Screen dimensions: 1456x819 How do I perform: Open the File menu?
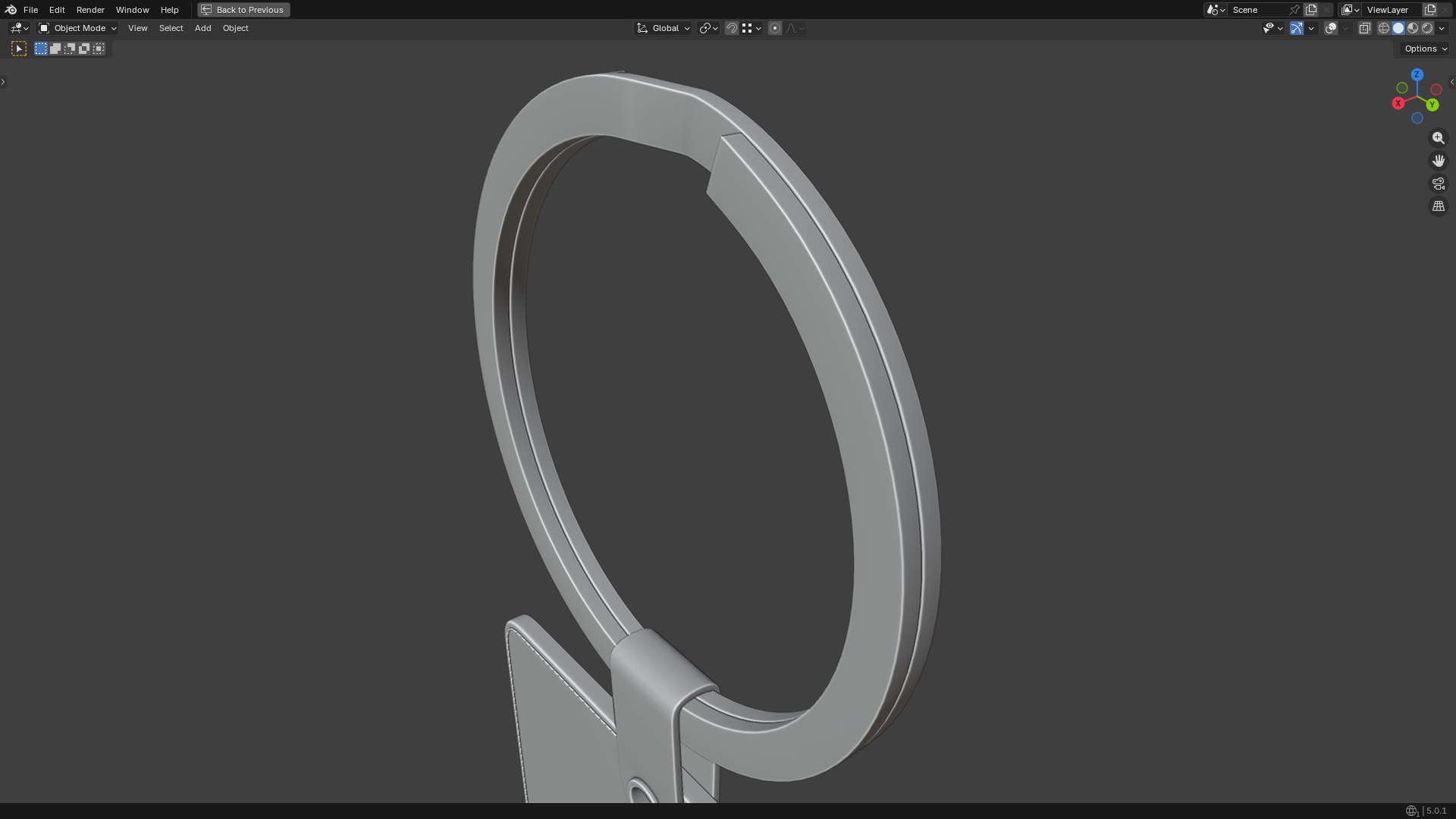point(30,10)
